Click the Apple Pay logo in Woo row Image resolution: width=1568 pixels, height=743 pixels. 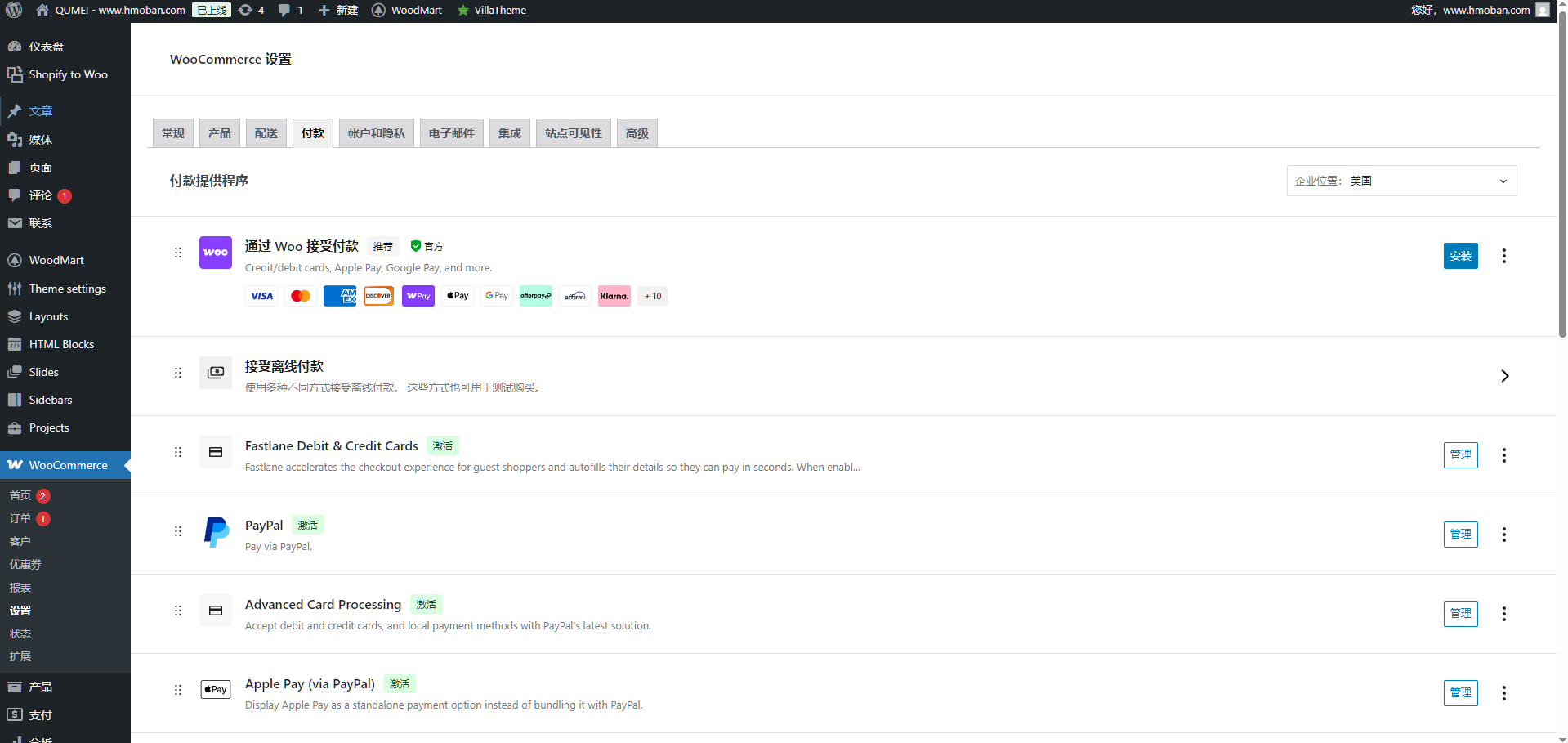458,296
